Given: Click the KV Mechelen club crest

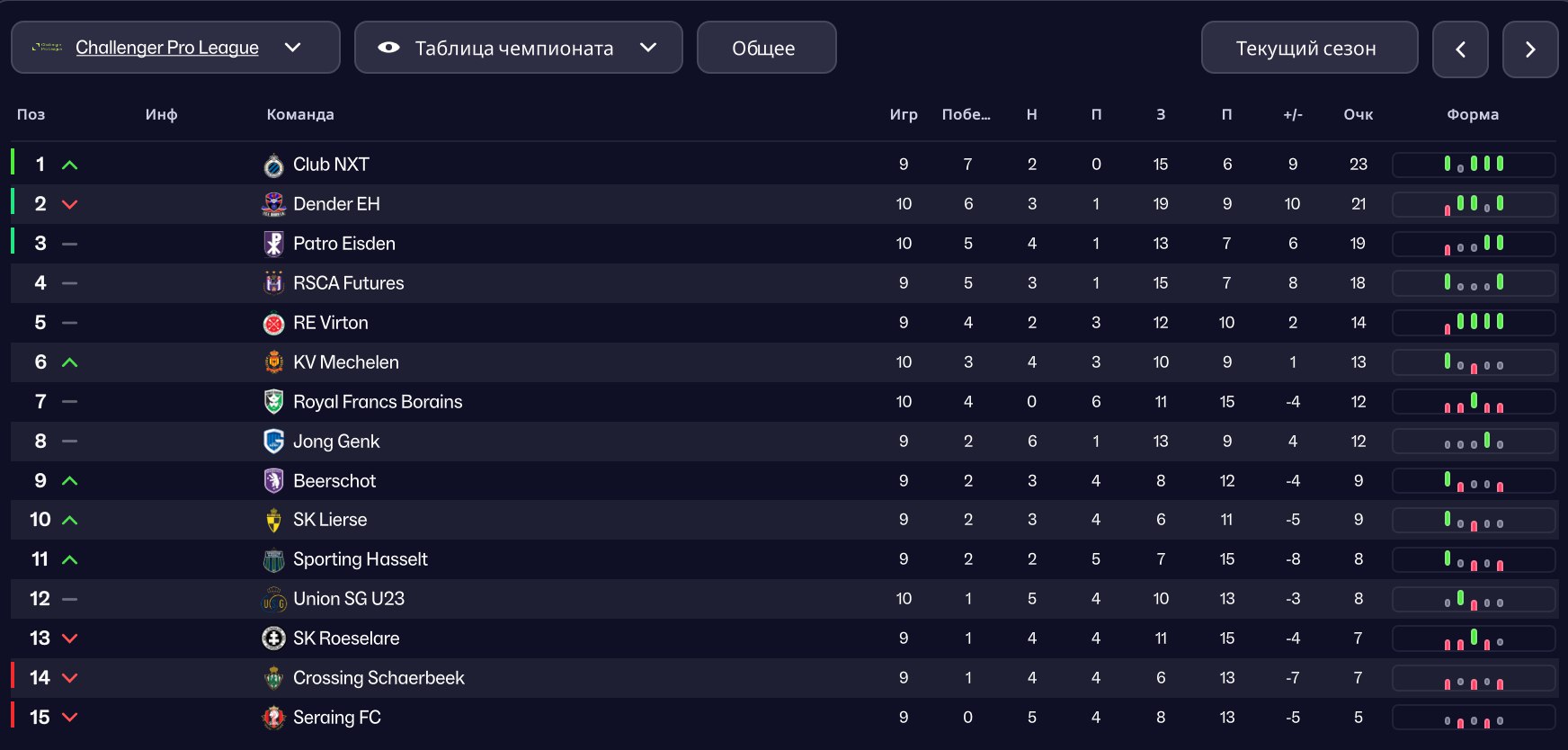Looking at the screenshot, I should coord(273,362).
